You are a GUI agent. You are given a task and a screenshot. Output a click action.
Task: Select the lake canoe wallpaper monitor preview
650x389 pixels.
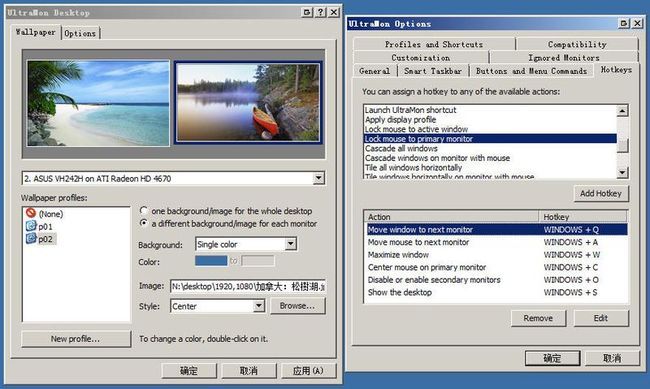coord(248,102)
